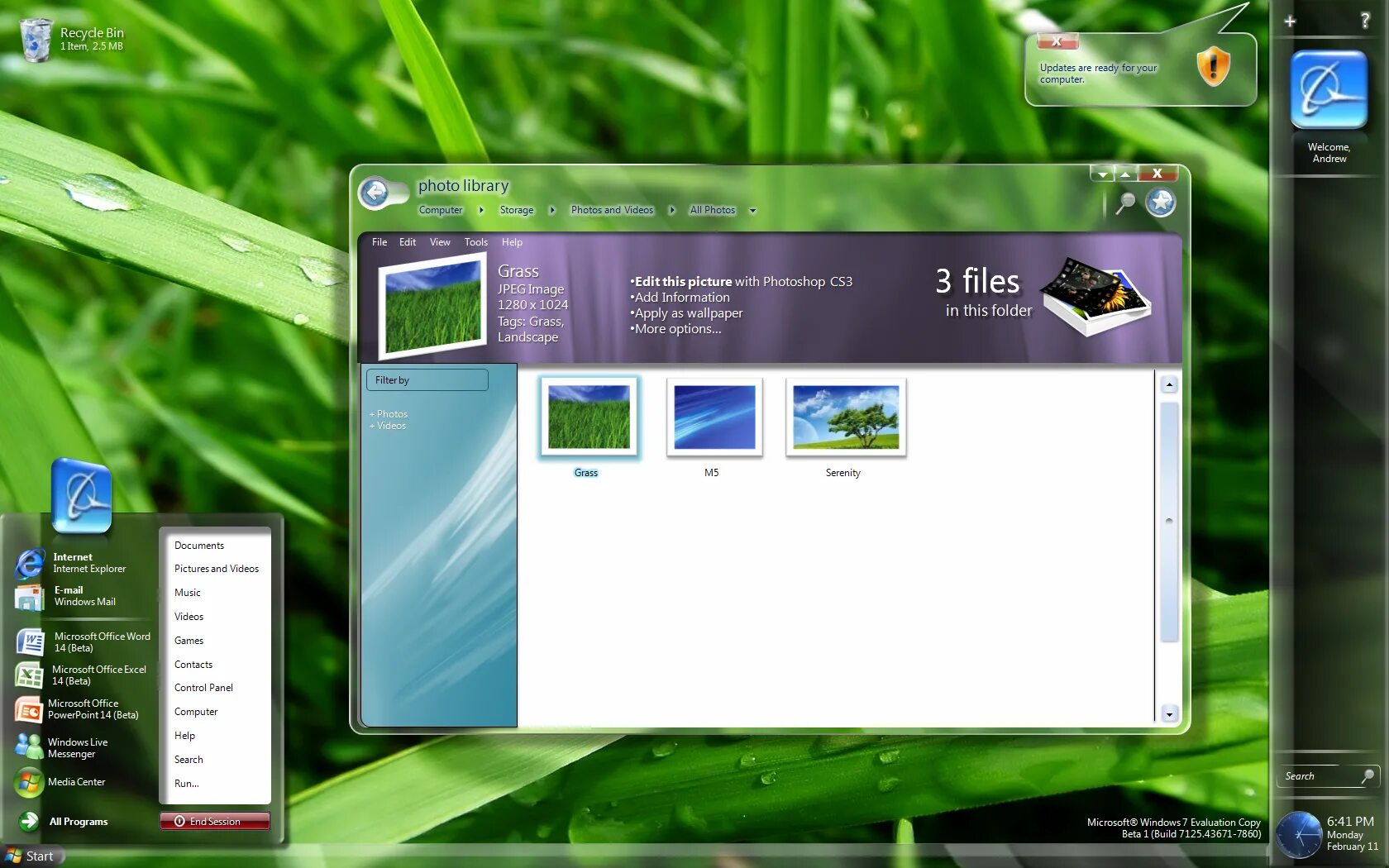Open Control Panel from Start menu
1389x868 pixels.
pyautogui.click(x=203, y=688)
